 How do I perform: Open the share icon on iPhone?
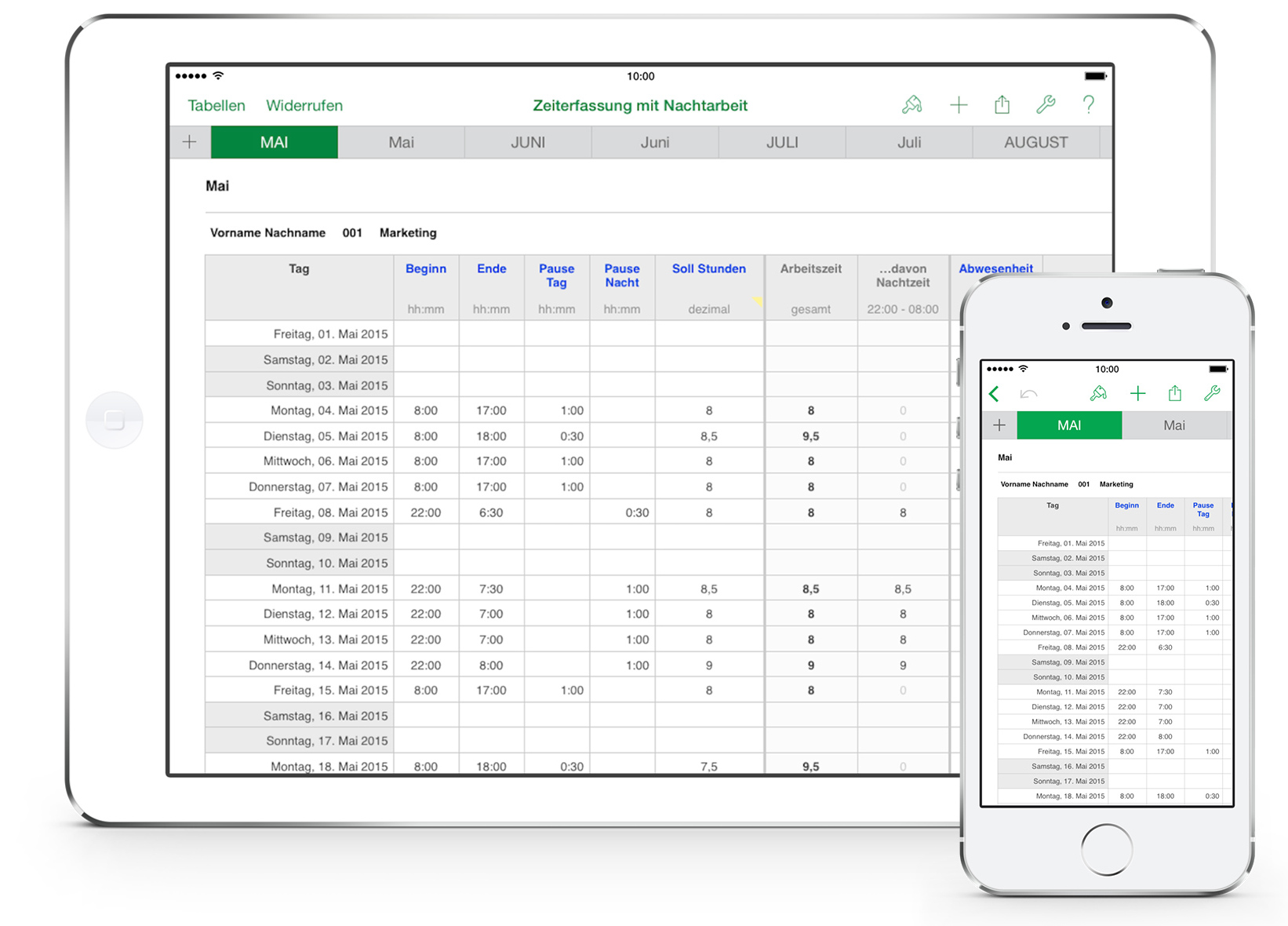coord(1174,394)
